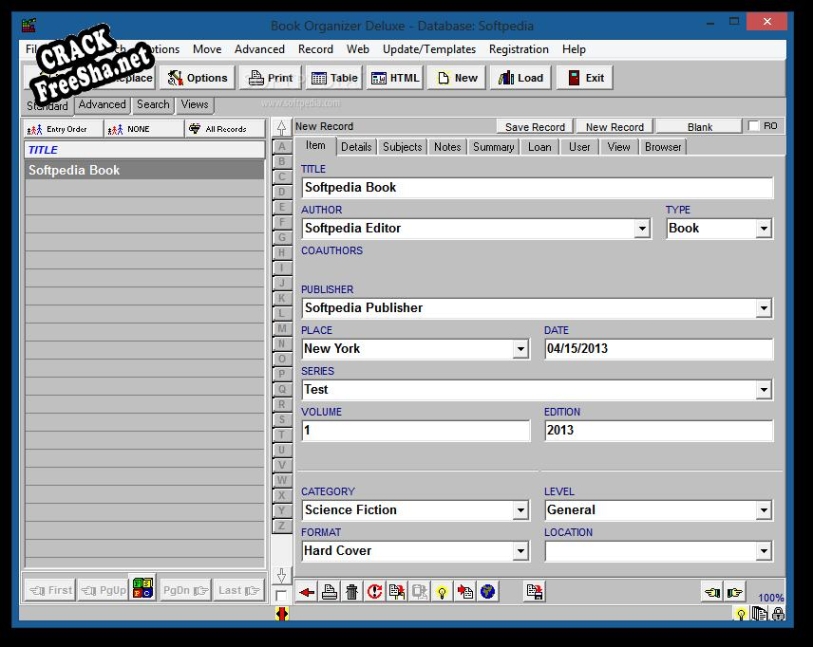Open the Table view from the toolbar
Viewport: 813px width, 647px height.
point(334,78)
